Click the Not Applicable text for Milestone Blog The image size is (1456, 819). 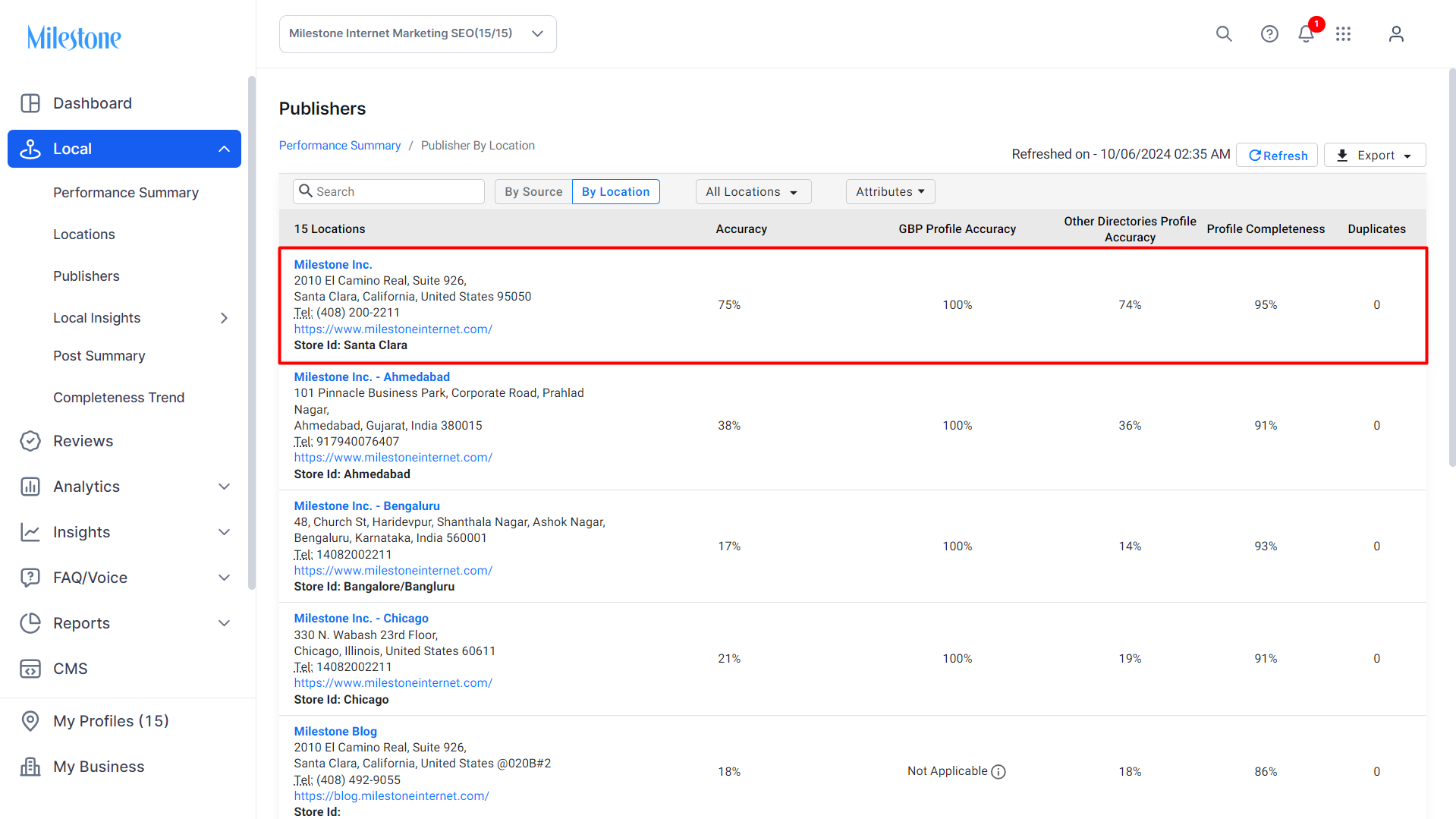(948, 771)
